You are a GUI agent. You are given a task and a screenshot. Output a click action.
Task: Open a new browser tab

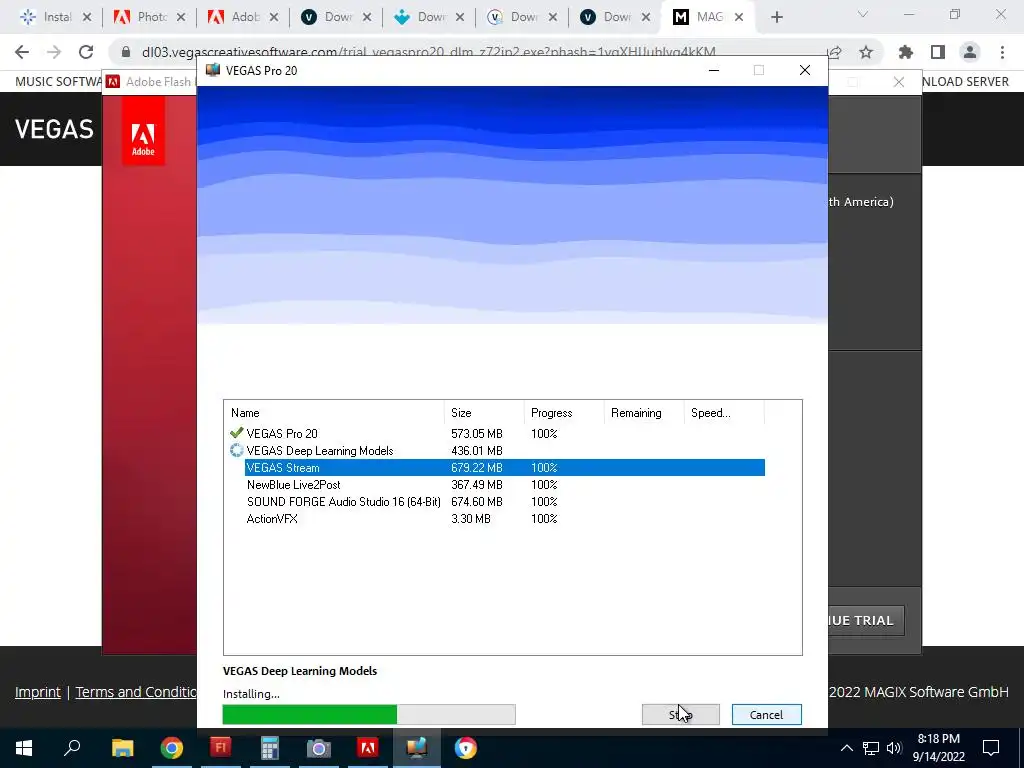[x=776, y=17]
